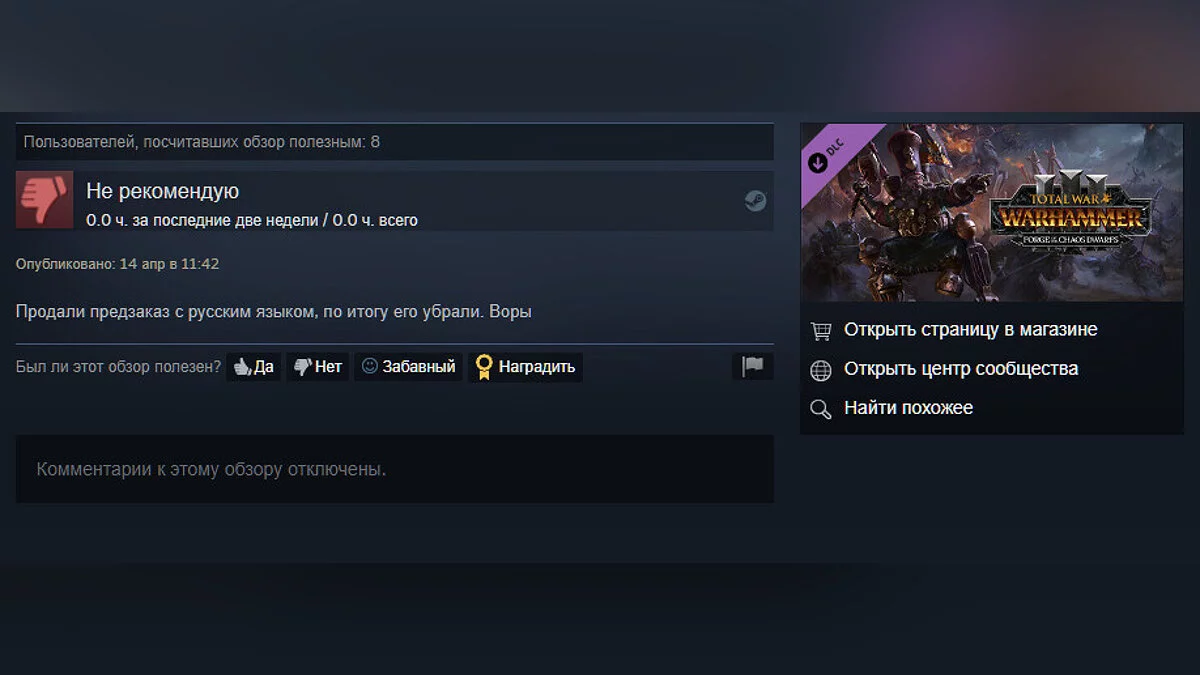Viewport: 1200px width, 675px height.
Task: Click the Опубликовано 14 апр date line
Action: [x=118, y=264]
